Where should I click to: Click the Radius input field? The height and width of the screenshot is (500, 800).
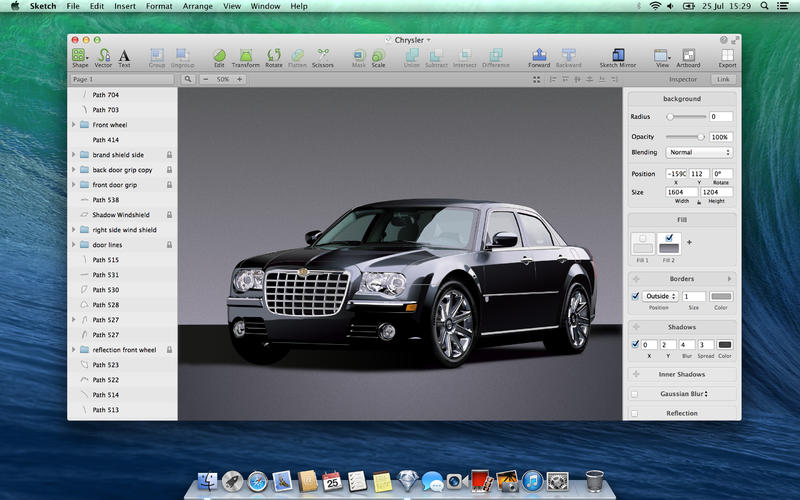coord(721,117)
